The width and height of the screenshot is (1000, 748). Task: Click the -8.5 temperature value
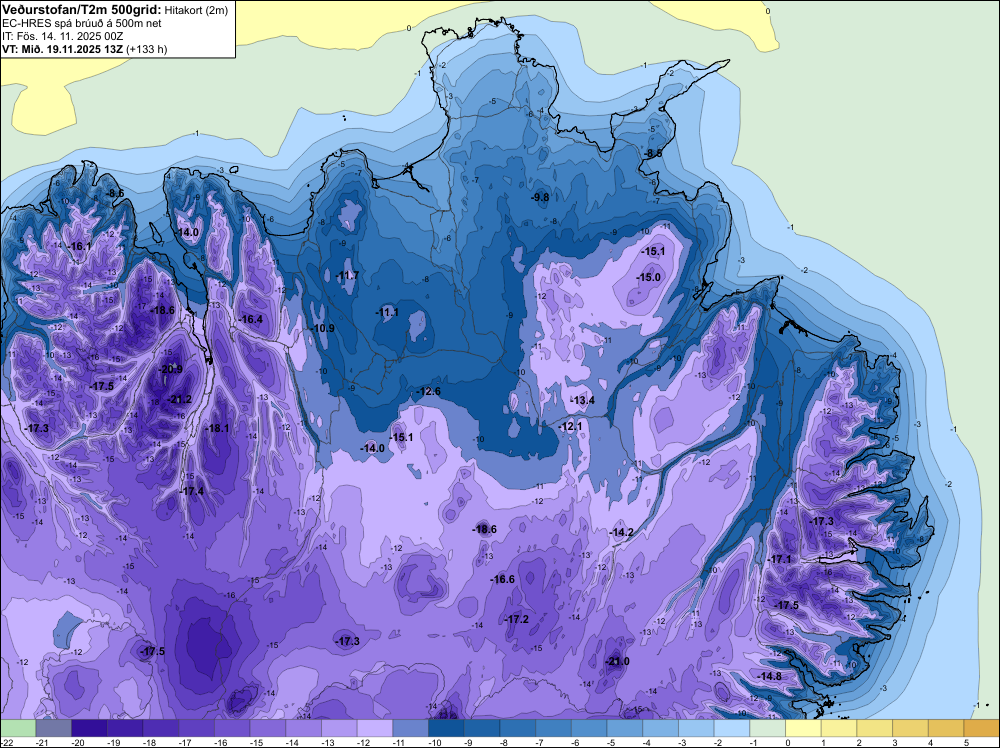click(x=652, y=154)
